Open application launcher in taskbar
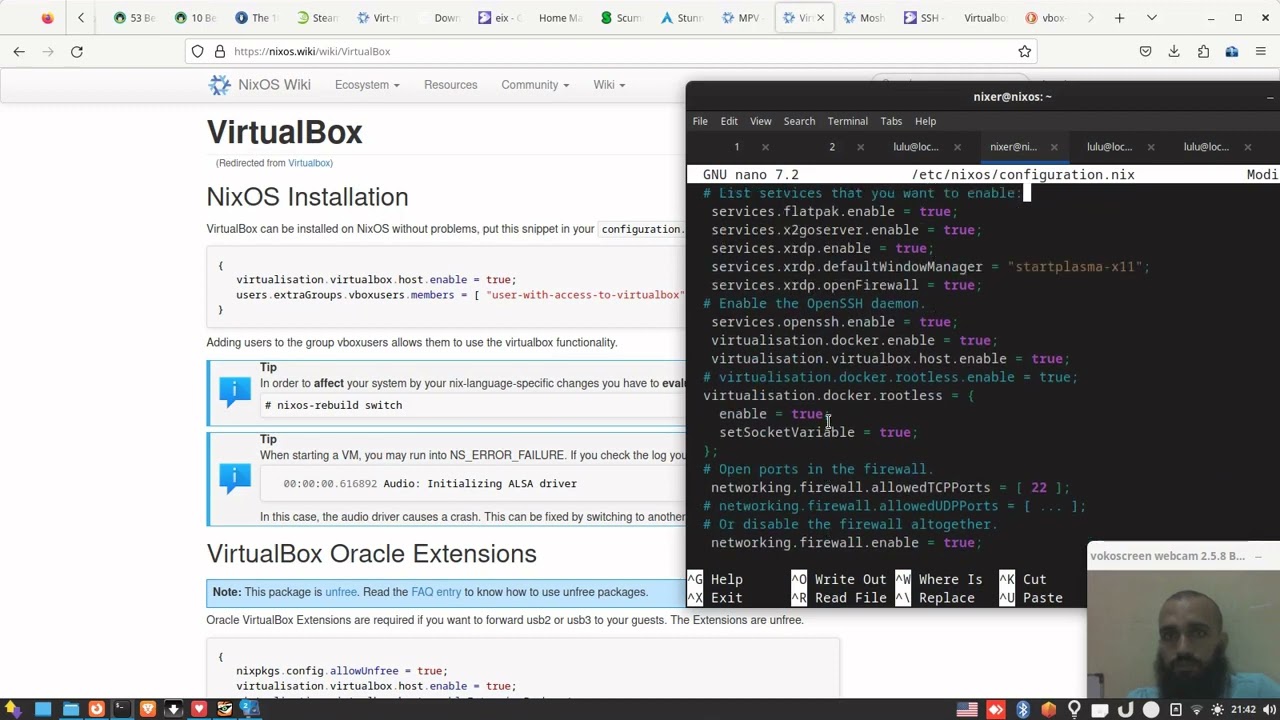Screen dimensions: 1280x720 tap(13, 710)
